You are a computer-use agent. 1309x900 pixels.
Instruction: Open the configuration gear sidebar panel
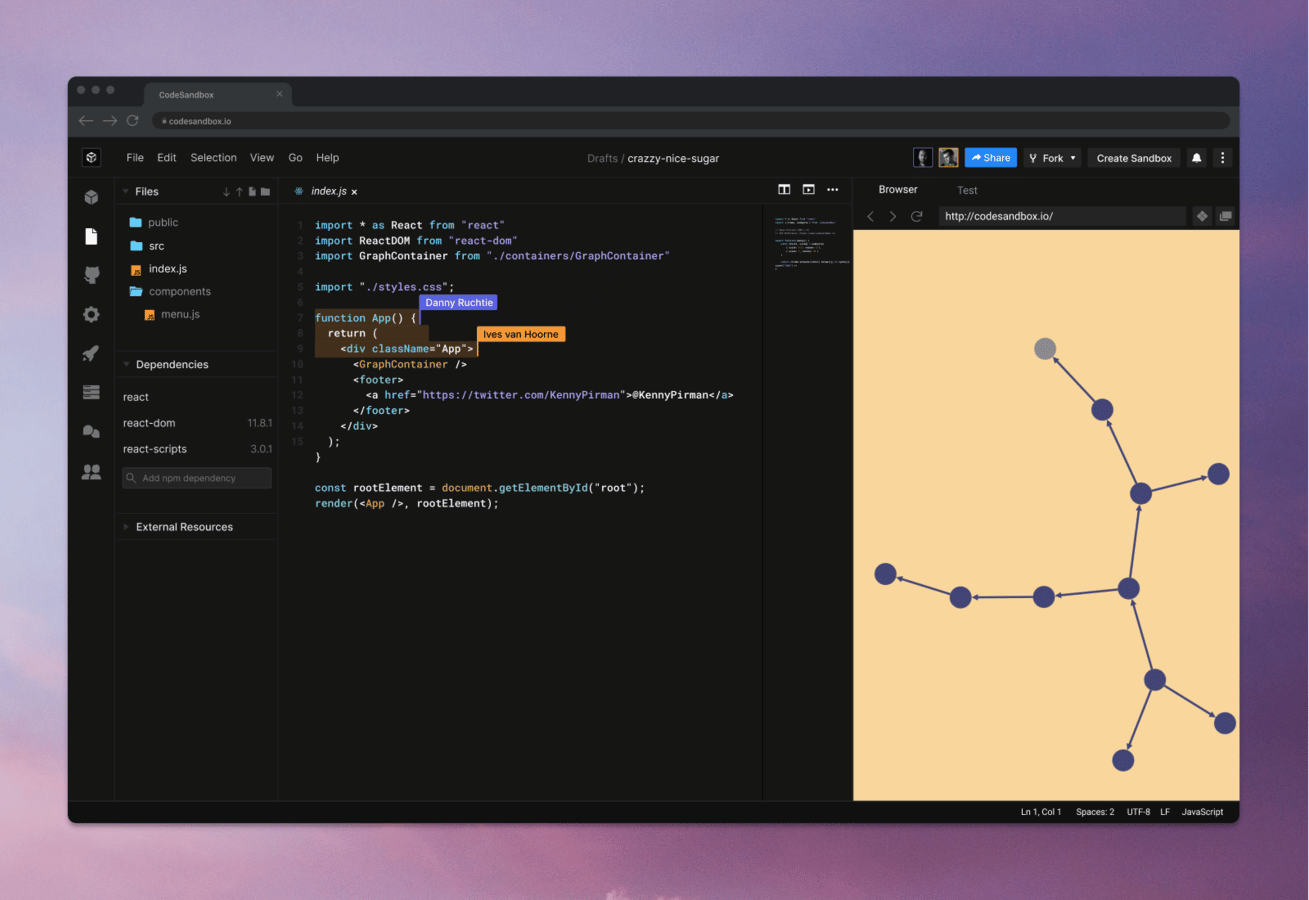pyautogui.click(x=91, y=314)
